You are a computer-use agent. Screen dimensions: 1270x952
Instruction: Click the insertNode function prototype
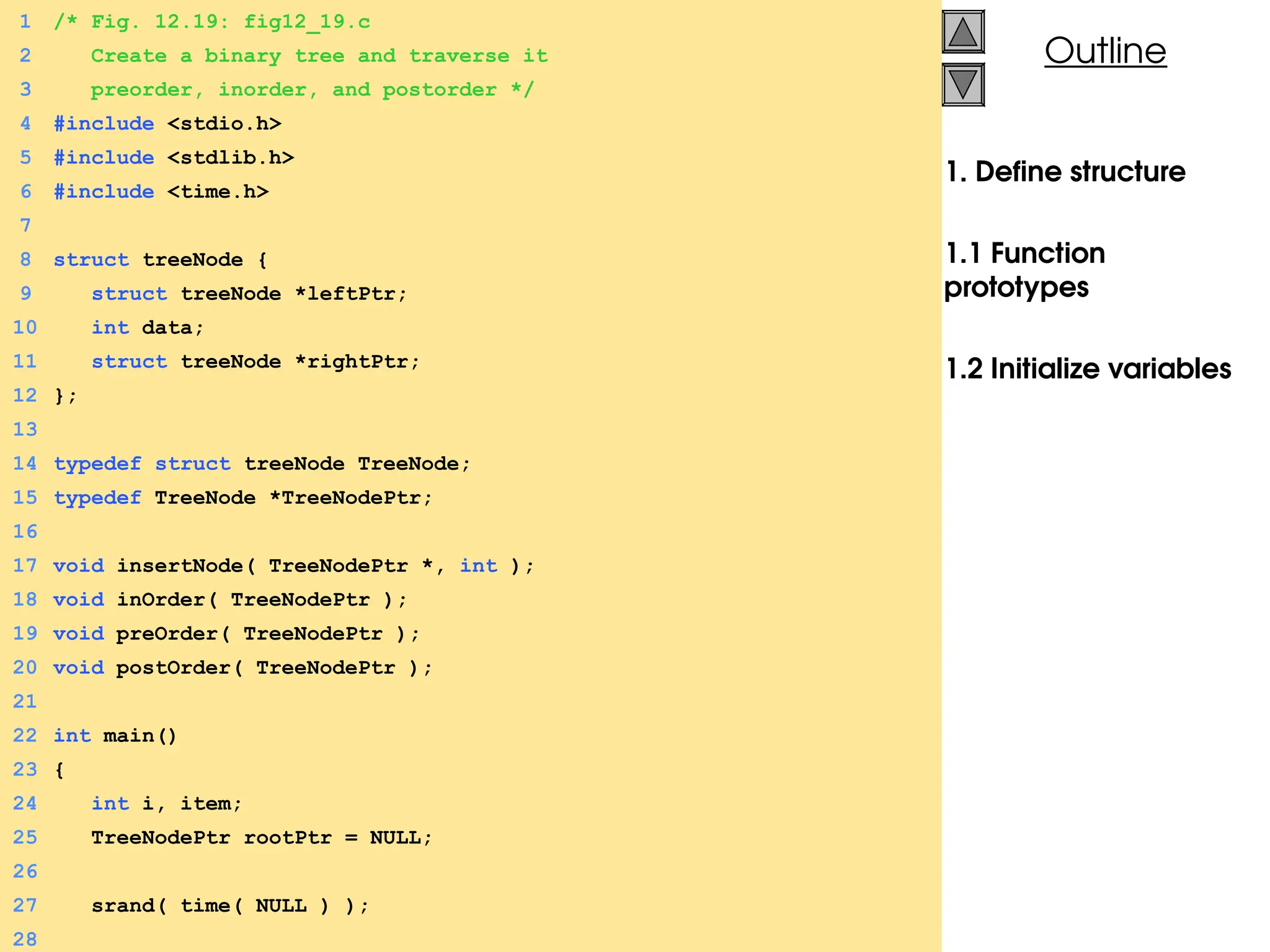pyautogui.click(x=293, y=566)
